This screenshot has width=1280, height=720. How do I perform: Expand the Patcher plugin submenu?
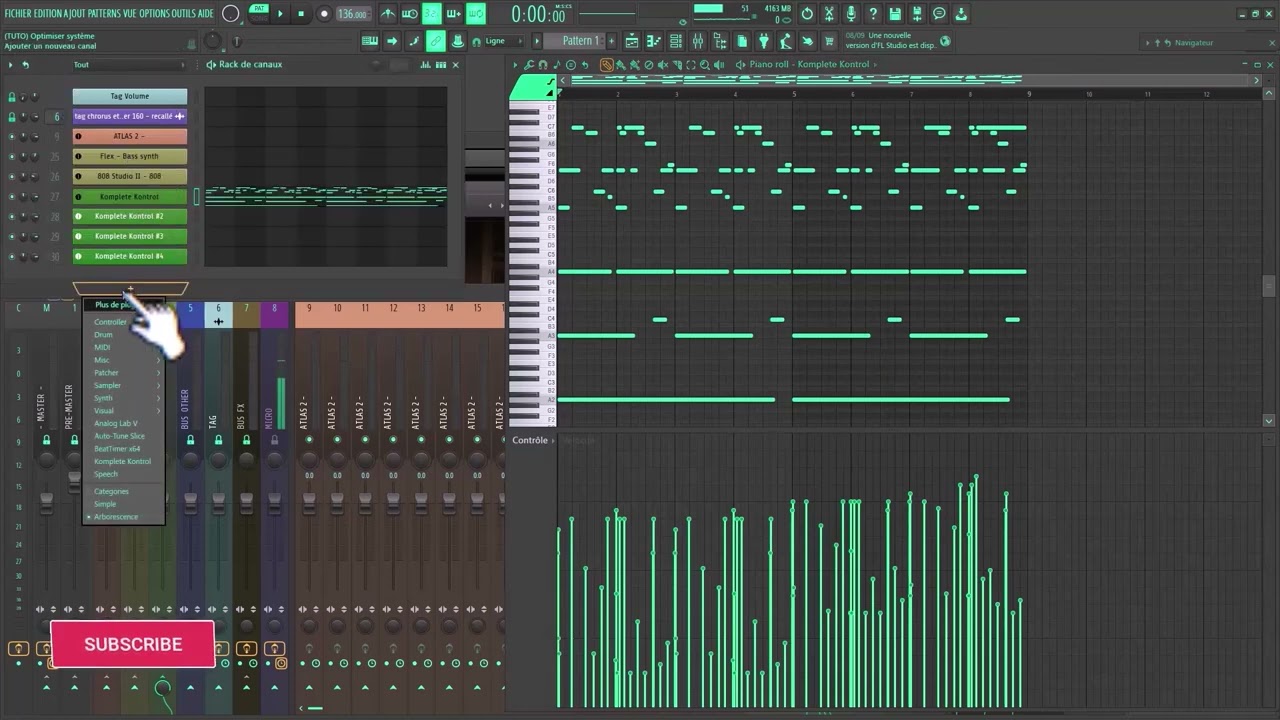pyautogui.click(x=124, y=373)
